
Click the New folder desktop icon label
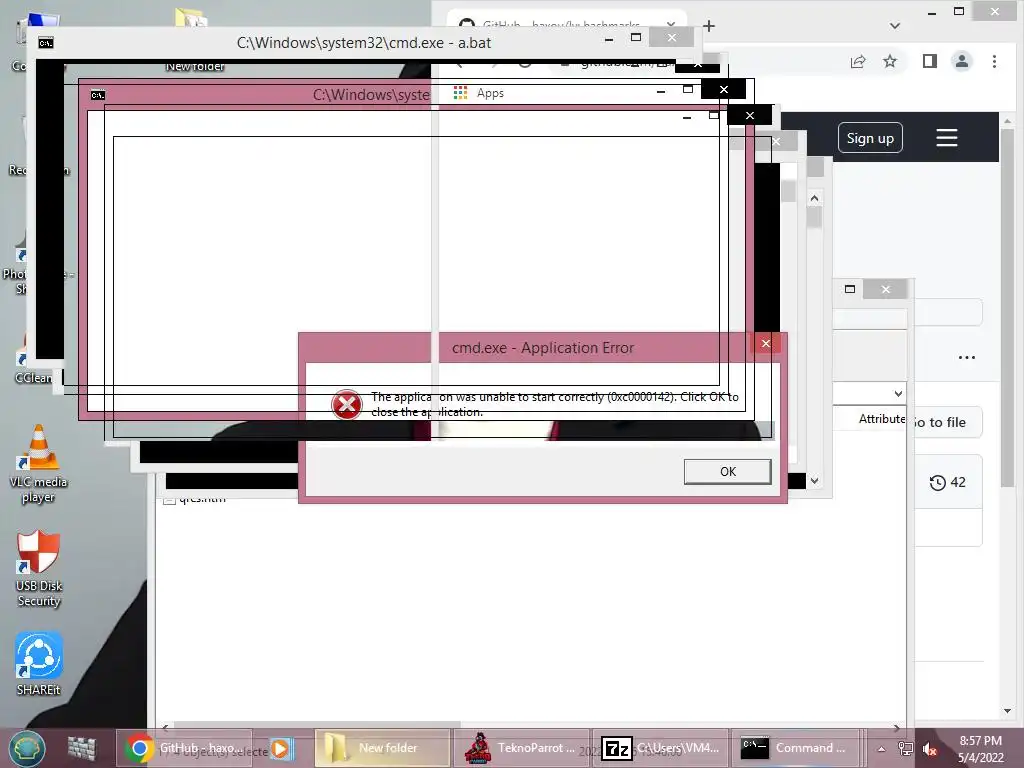195,66
